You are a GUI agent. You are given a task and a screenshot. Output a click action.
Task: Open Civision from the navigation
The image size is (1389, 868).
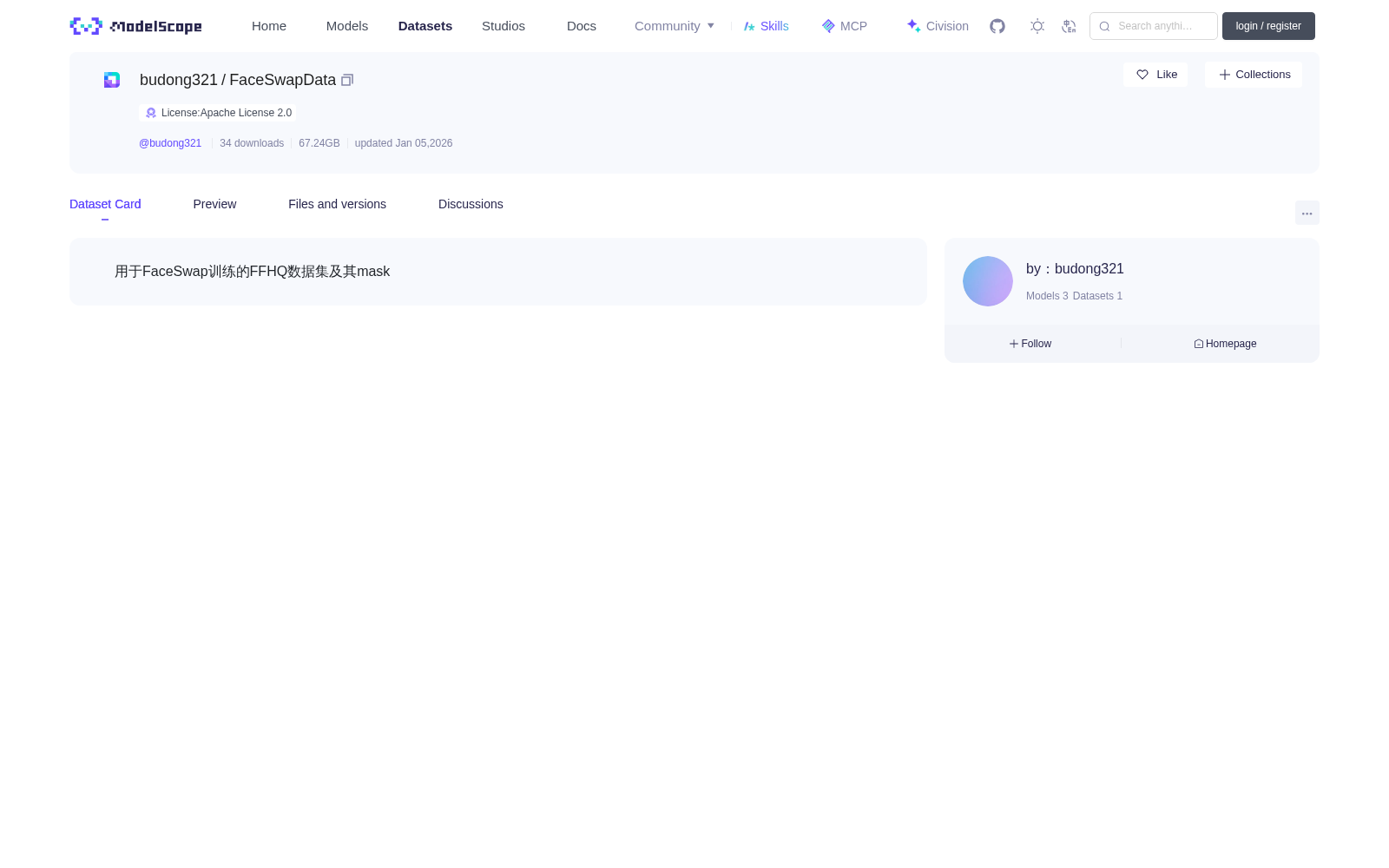point(938,26)
